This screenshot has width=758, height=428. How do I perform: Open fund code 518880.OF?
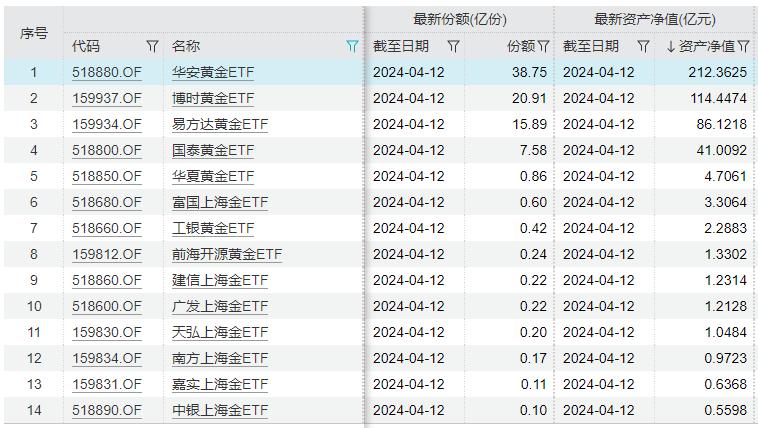click(x=107, y=73)
